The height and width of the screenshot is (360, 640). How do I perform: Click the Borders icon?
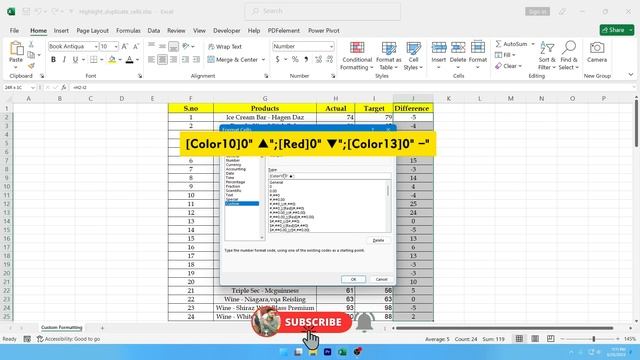click(93, 60)
